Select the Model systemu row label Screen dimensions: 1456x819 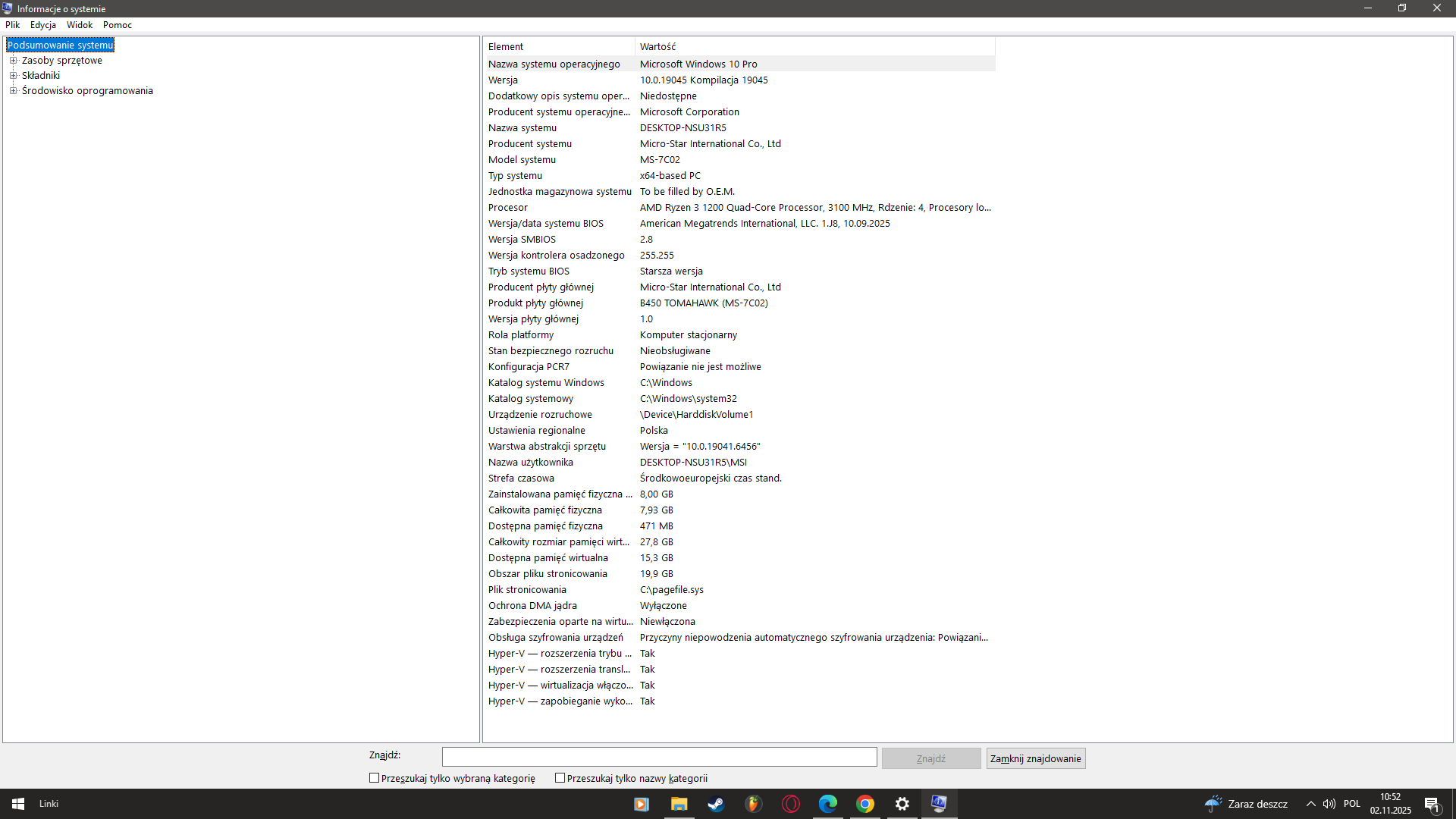(x=522, y=160)
